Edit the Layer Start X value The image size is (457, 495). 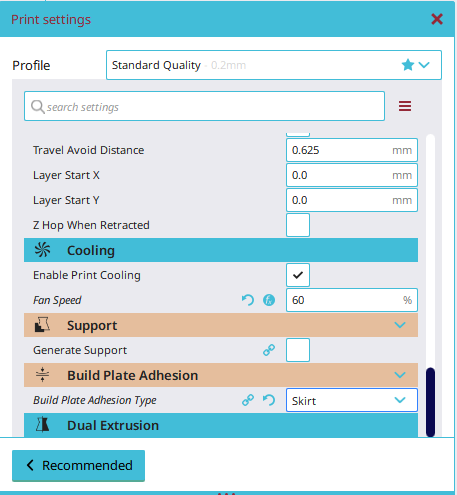point(352,175)
